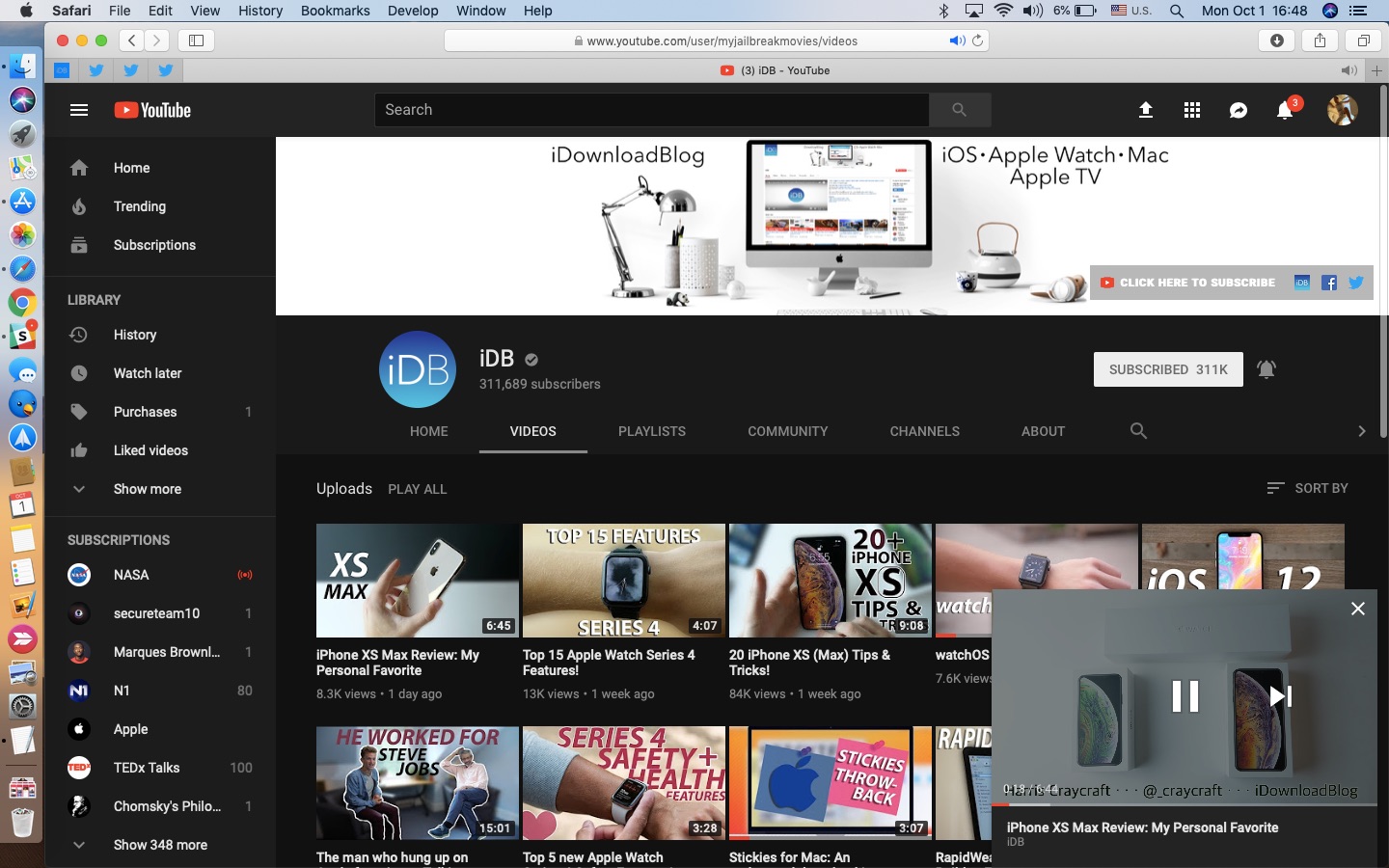Mute the iDB YouTube tab audio

coord(1348,70)
